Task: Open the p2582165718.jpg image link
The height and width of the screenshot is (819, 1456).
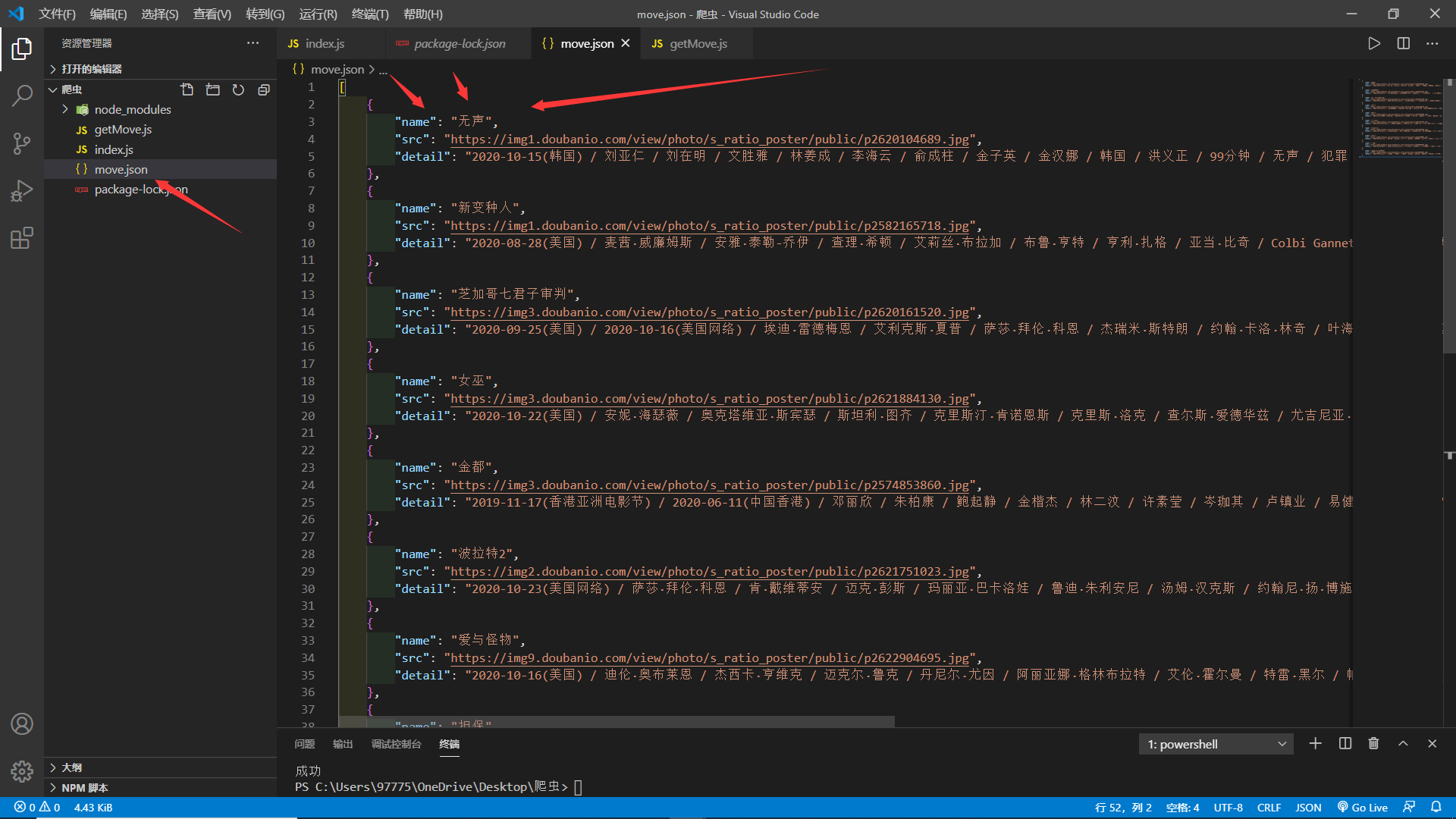Action: coord(710,225)
